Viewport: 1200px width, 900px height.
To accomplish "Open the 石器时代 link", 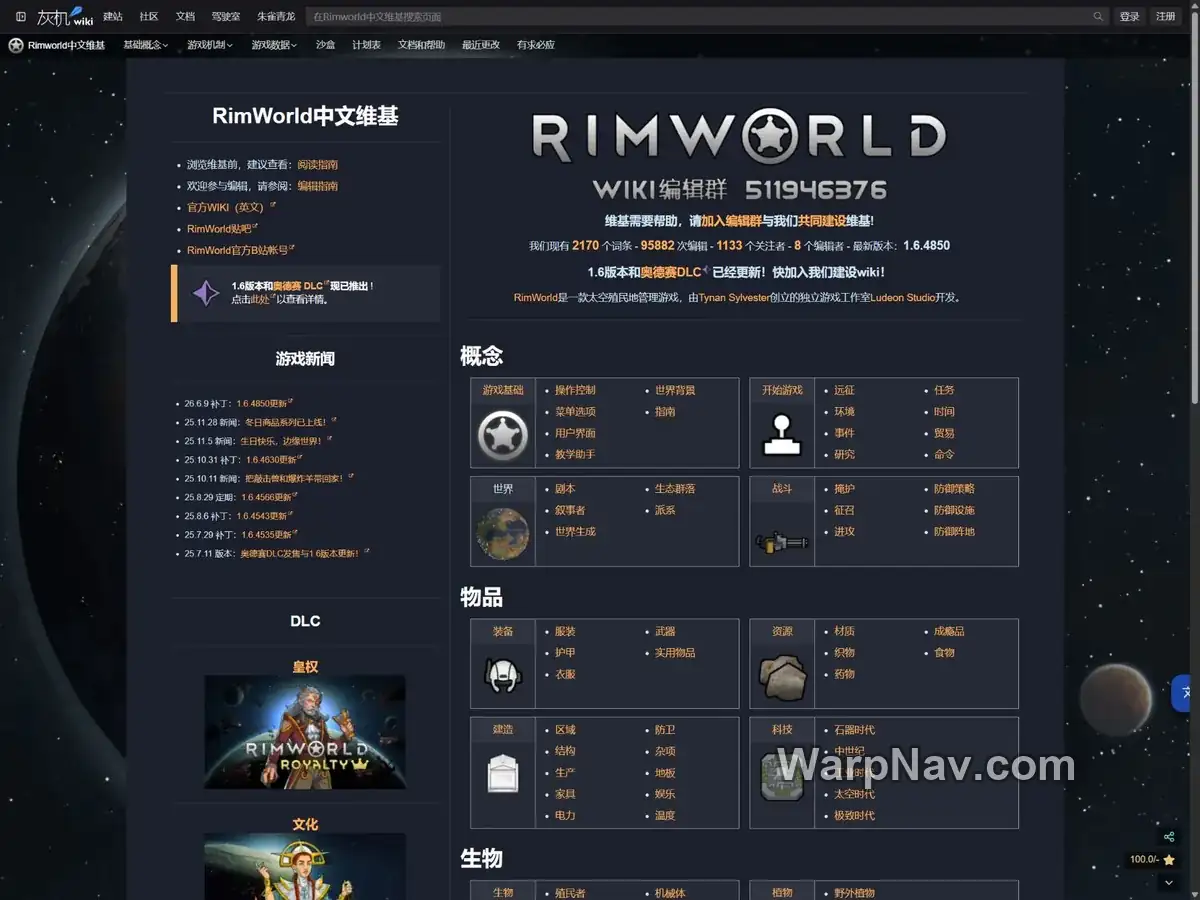I will click(854, 730).
